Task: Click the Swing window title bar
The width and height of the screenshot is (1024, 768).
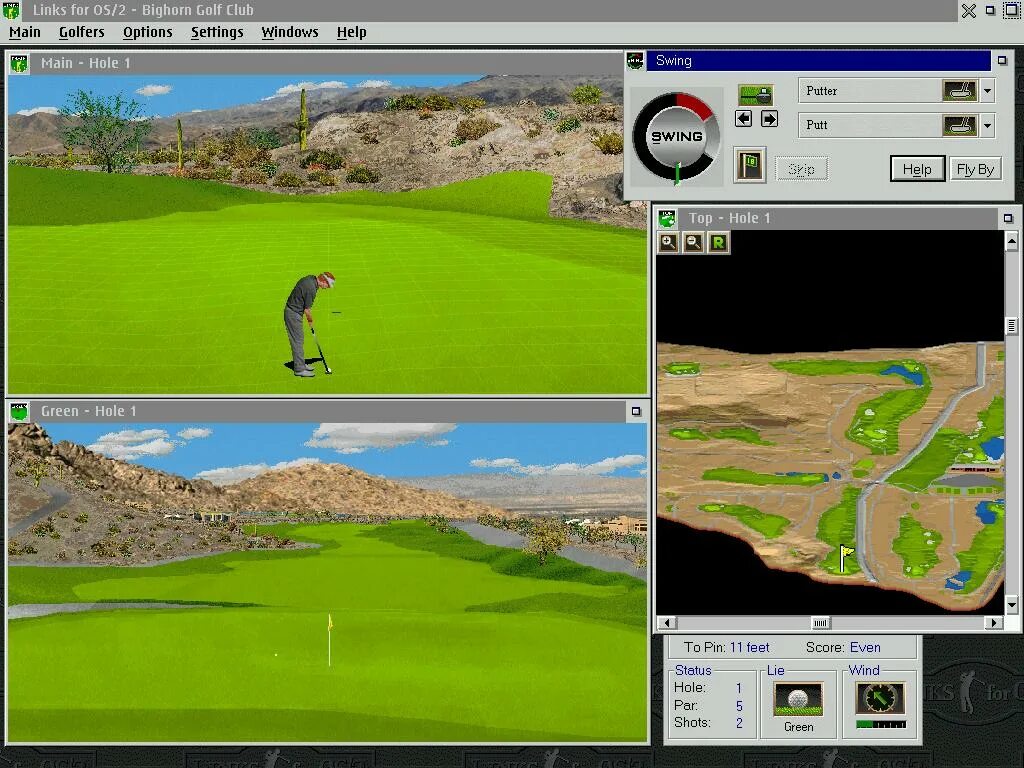Action: 818,61
